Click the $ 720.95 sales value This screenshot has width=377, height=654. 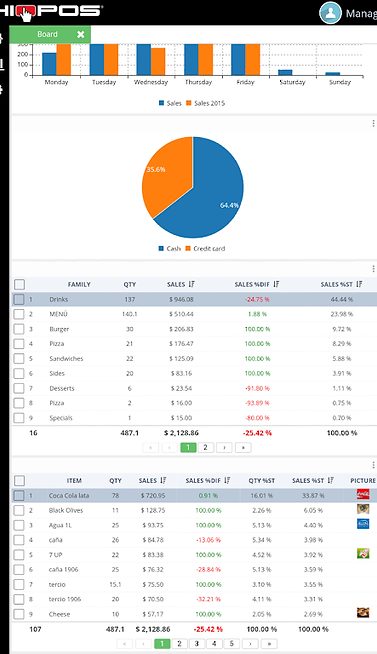[153, 496]
